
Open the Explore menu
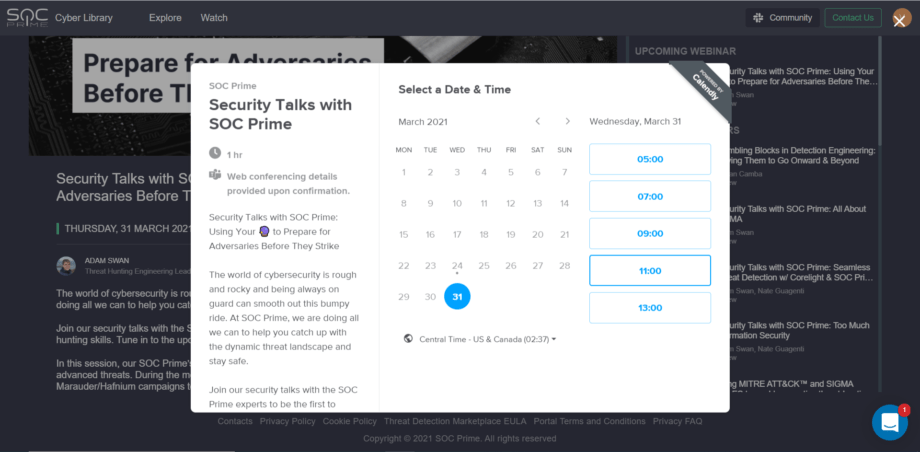click(x=165, y=18)
